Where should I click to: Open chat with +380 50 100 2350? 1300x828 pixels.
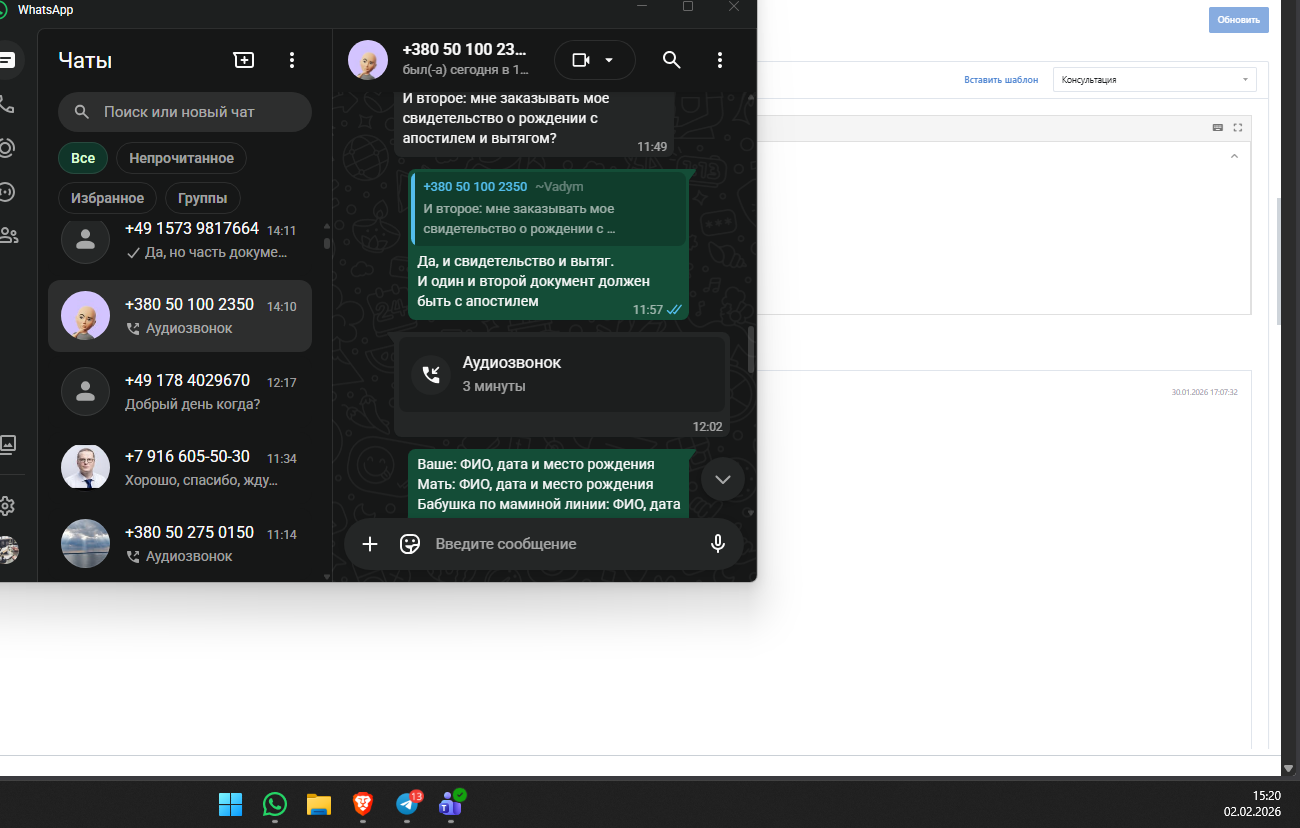pos(180,316)
